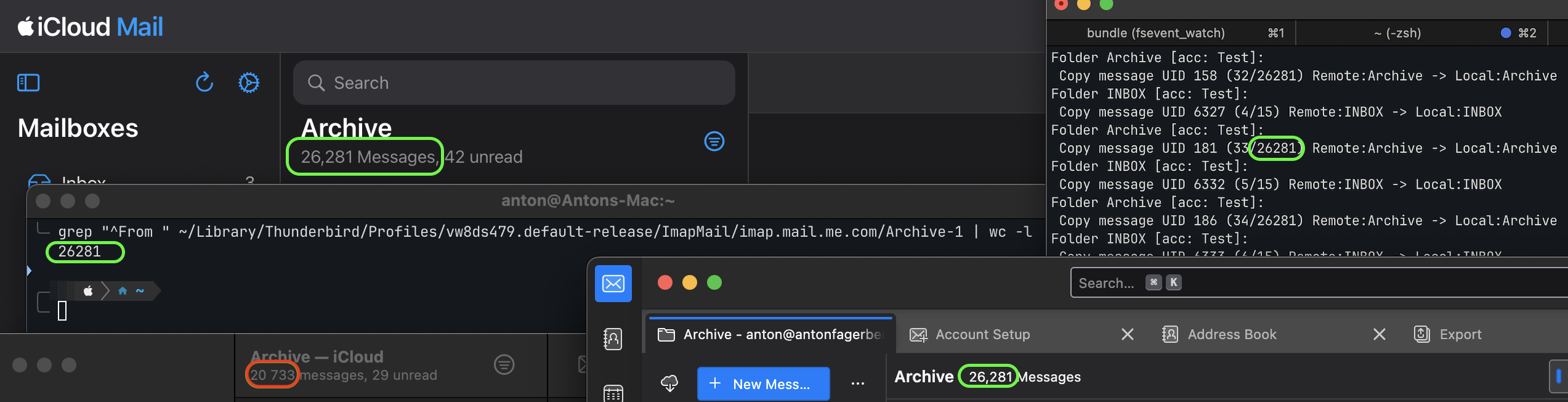This screenshot has width=1568, height=402.
Task: Close the Account Setup tab
Action: coord(1127,334)
